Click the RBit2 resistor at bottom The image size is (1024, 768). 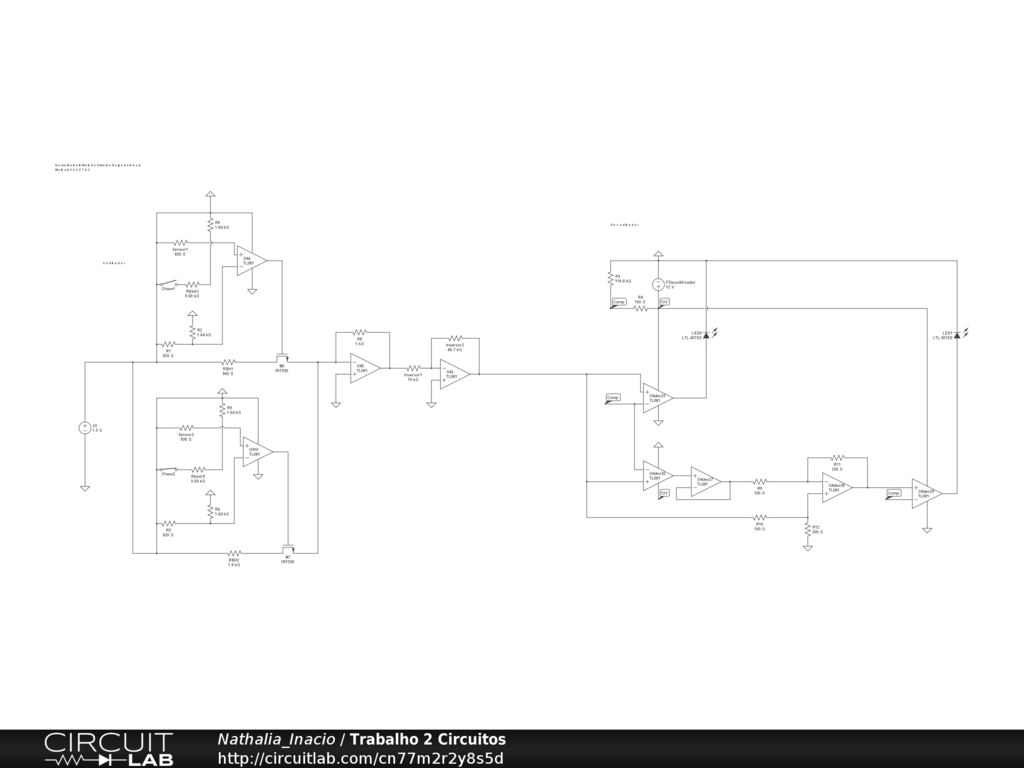pos(234,552)
